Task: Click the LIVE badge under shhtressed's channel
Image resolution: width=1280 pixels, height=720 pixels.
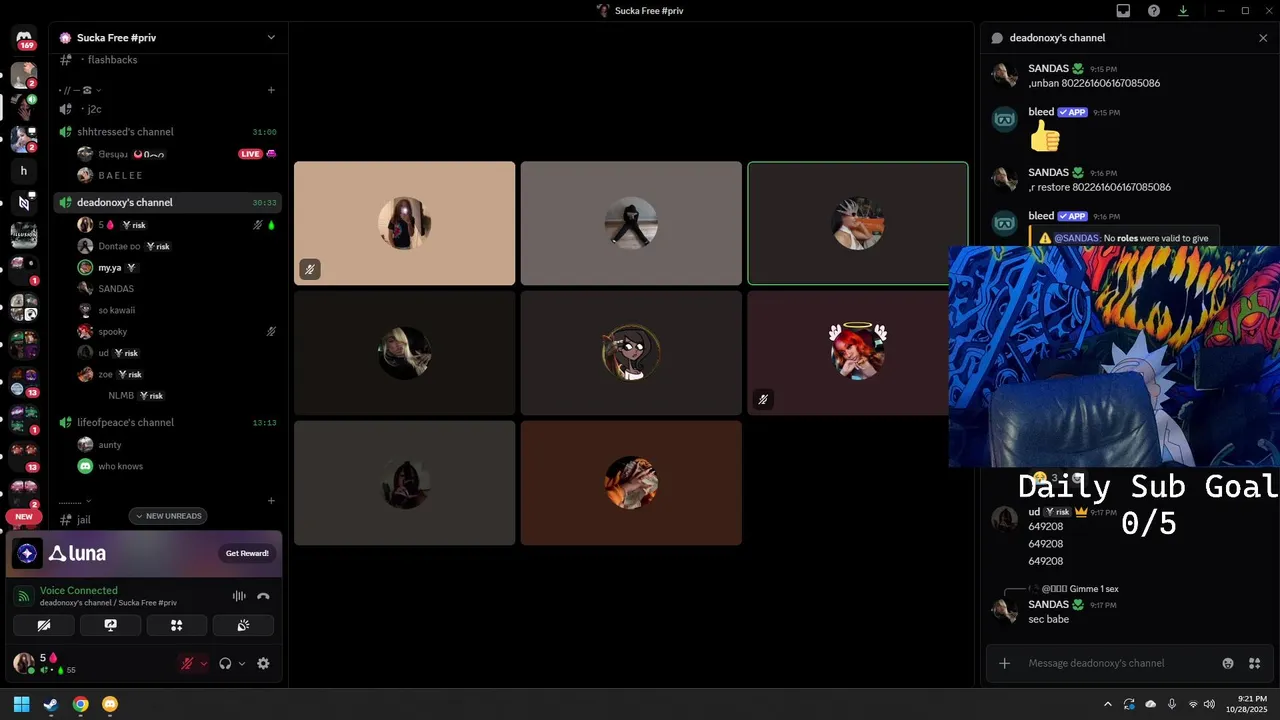Action: pyautogui.click(x=250, y=154)
